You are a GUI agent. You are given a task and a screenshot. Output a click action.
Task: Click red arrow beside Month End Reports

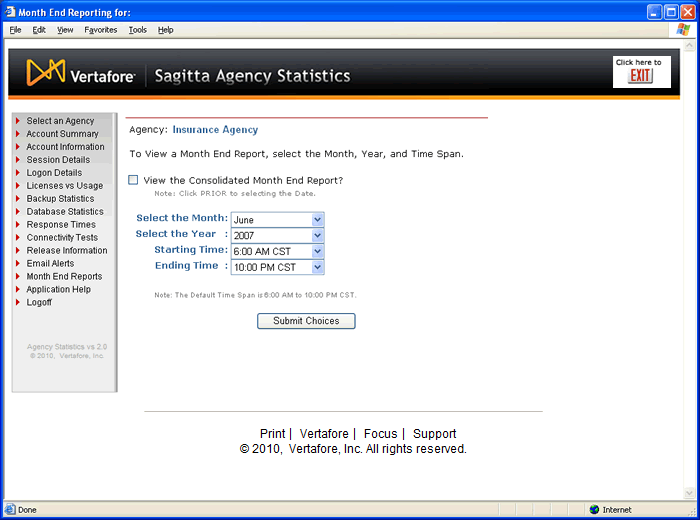click(x=18, y=276)
